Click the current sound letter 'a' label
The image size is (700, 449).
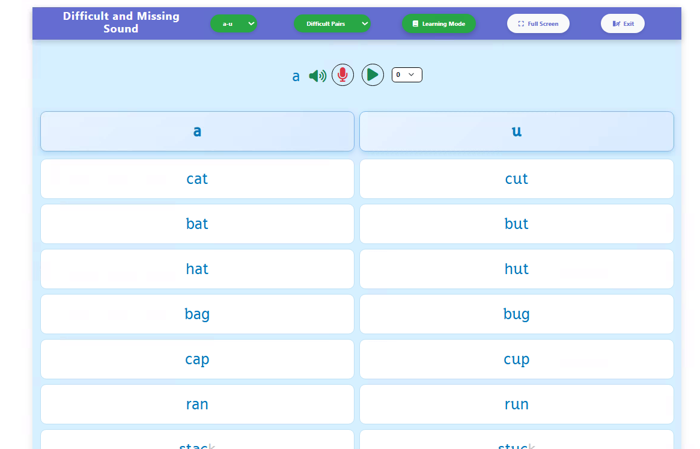296,76
